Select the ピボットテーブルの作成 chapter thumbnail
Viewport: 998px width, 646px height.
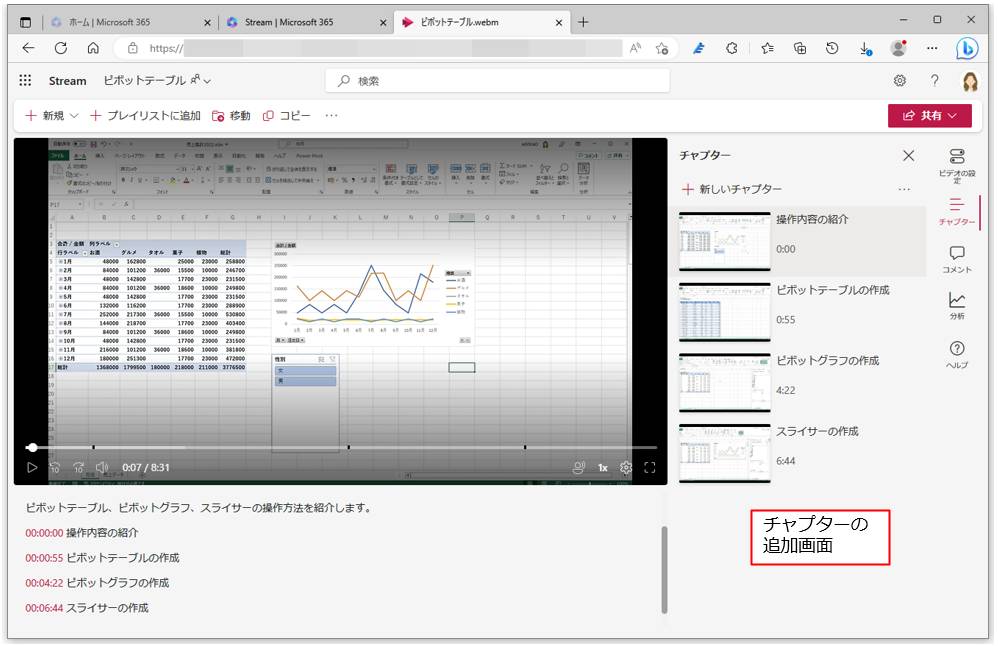tap(724, 312)
